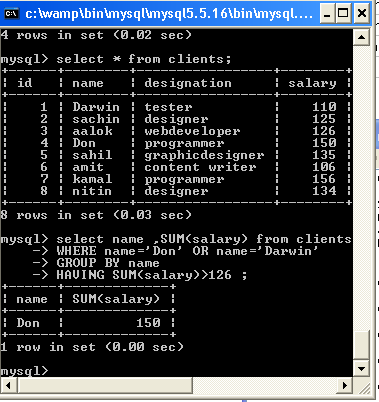The height and width of the screenshot is (402, 379).
Task: Click the WHERE clause line
Action: pos(187,251)
